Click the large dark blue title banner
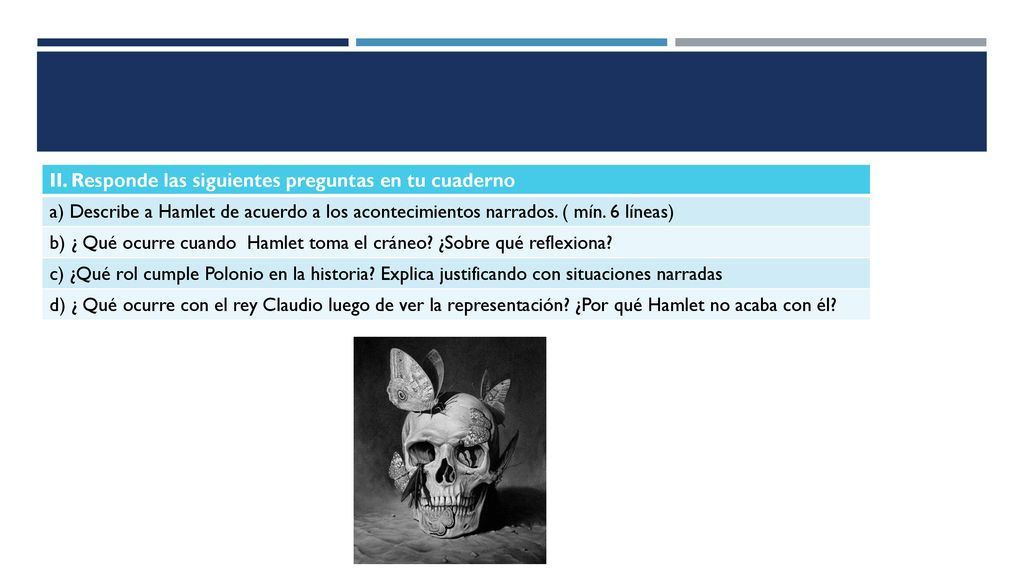 point(511,101)
